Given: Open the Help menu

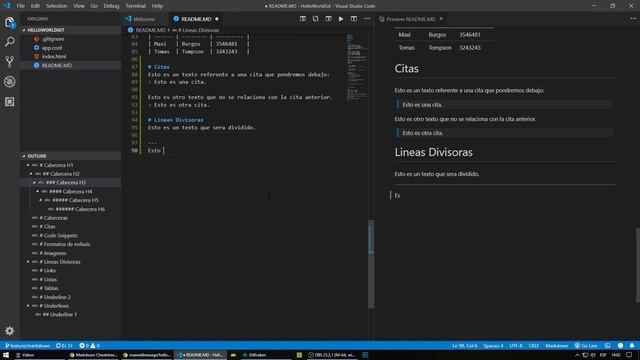Looking at the screenshot, I should [157, 6].
